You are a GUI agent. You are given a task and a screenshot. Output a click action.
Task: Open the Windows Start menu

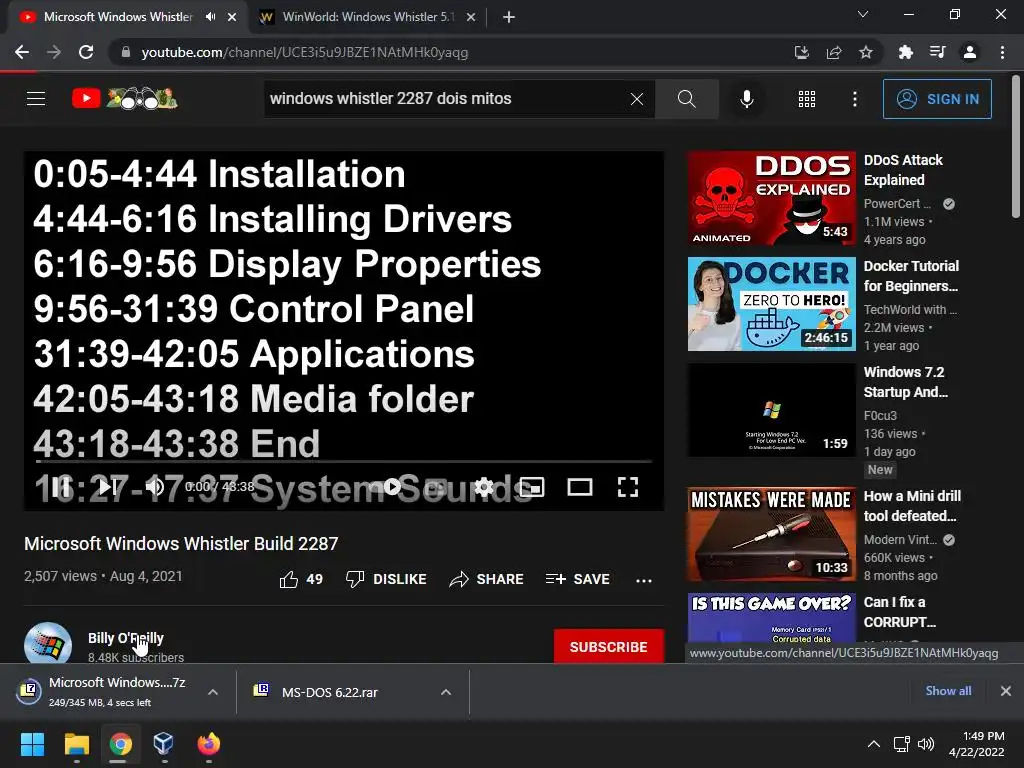(x=32, y=744)
